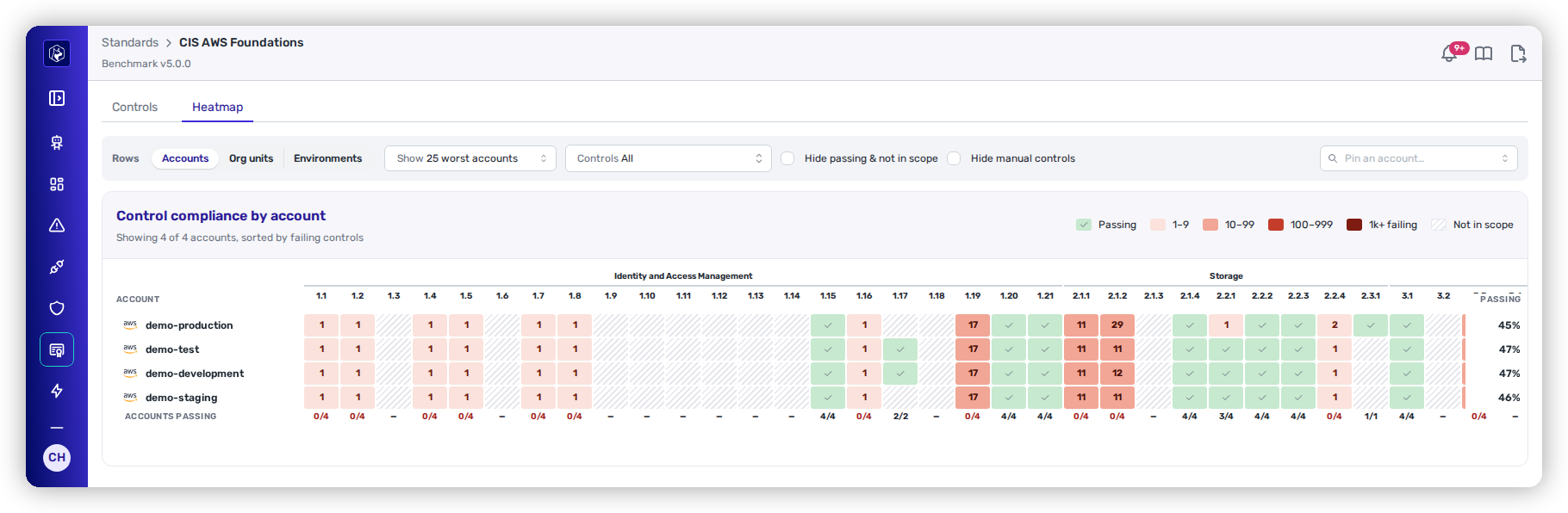The width and height of the screenshot is (1568, 513).
Task: Select Accounts row grouping
Action: tap(185, 158)
